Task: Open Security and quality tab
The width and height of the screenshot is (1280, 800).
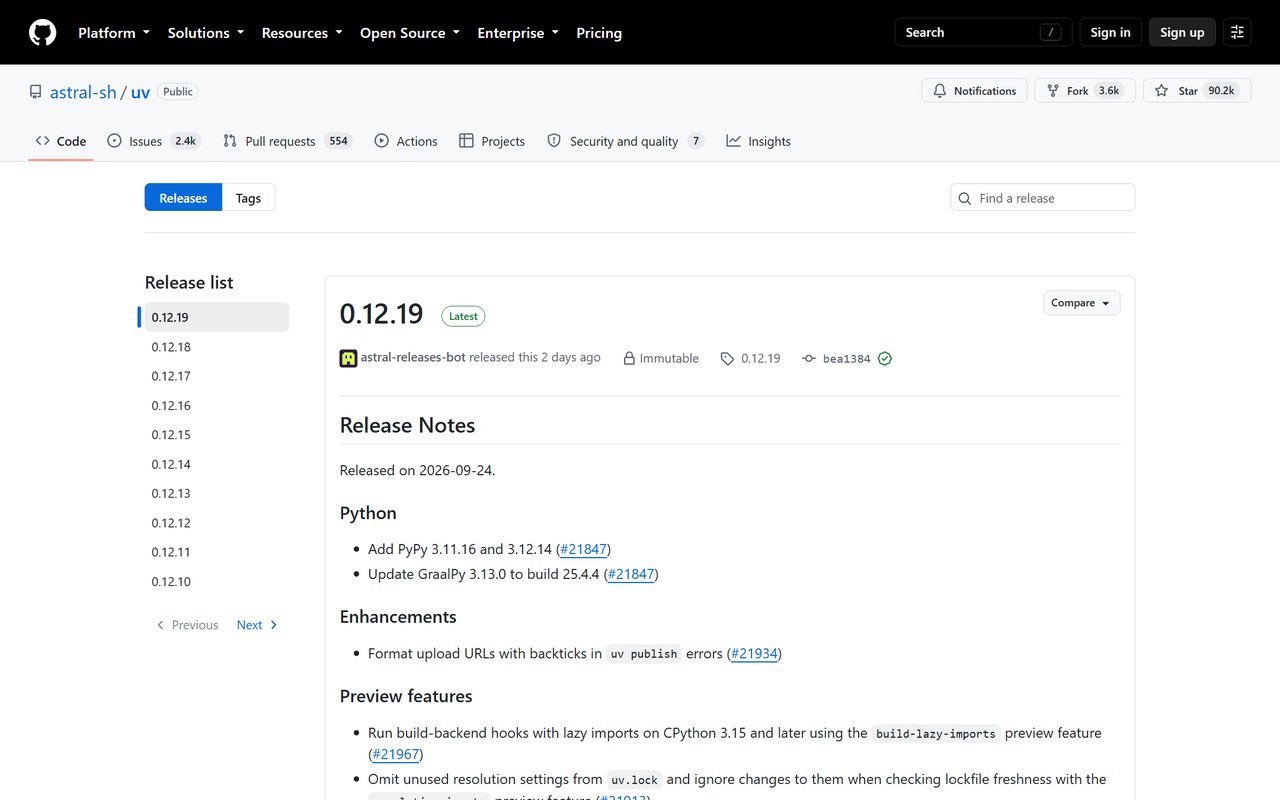Action: [626, 141]
